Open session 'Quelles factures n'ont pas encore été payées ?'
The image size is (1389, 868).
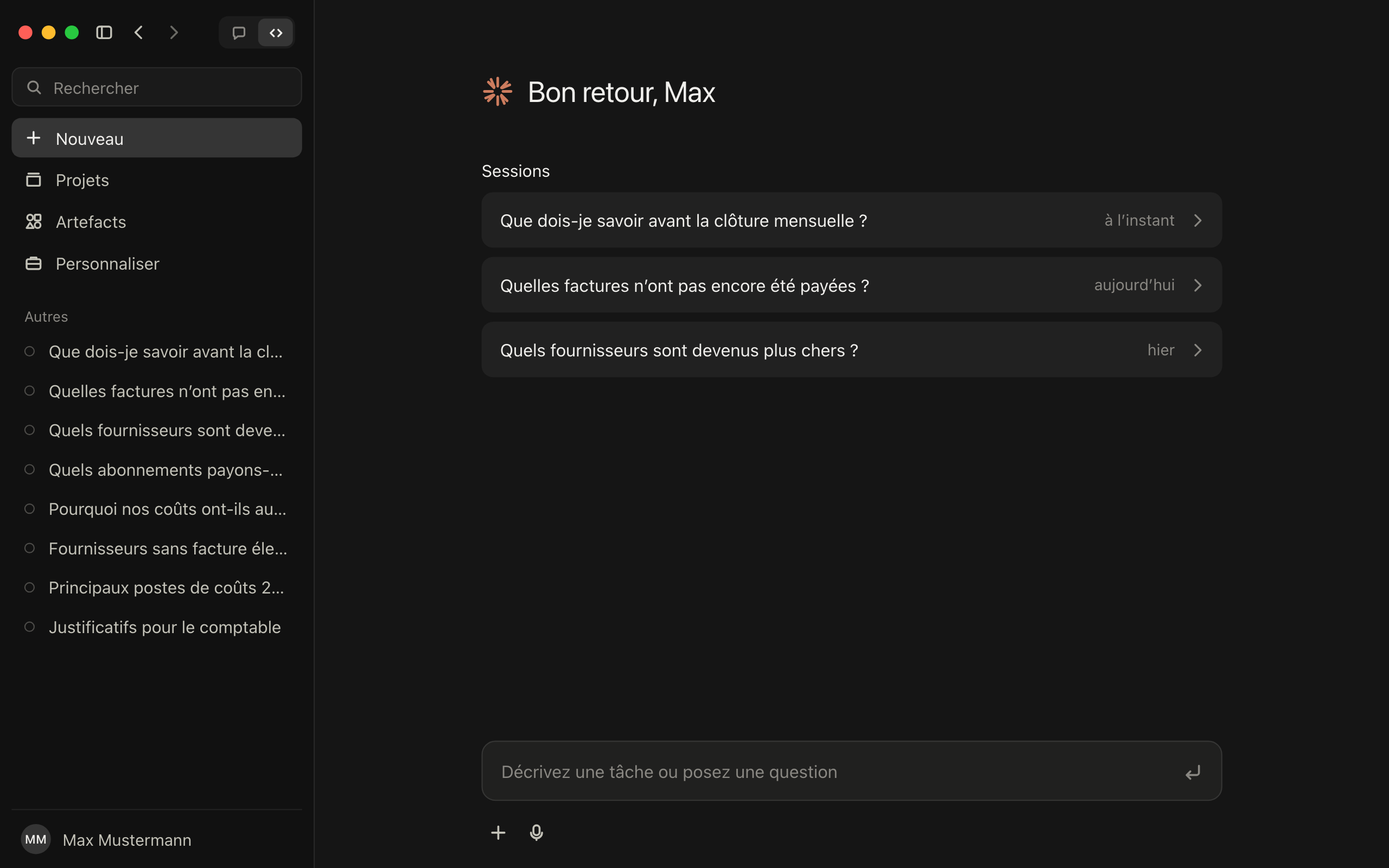point(851,285)
